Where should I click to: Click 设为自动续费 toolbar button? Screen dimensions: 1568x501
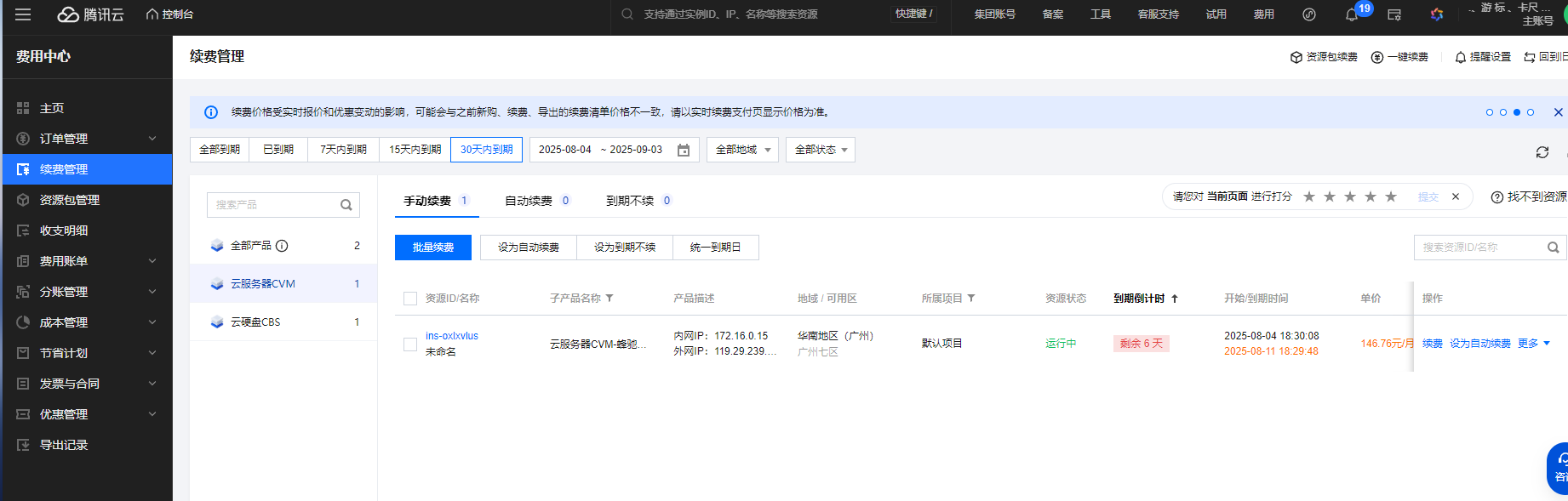pos(529,248)
